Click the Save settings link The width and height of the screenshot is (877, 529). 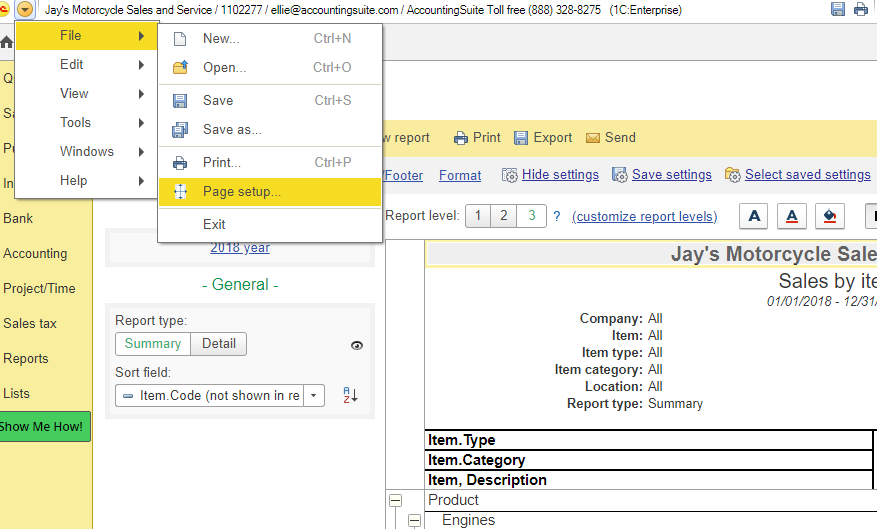pos(672,175)
